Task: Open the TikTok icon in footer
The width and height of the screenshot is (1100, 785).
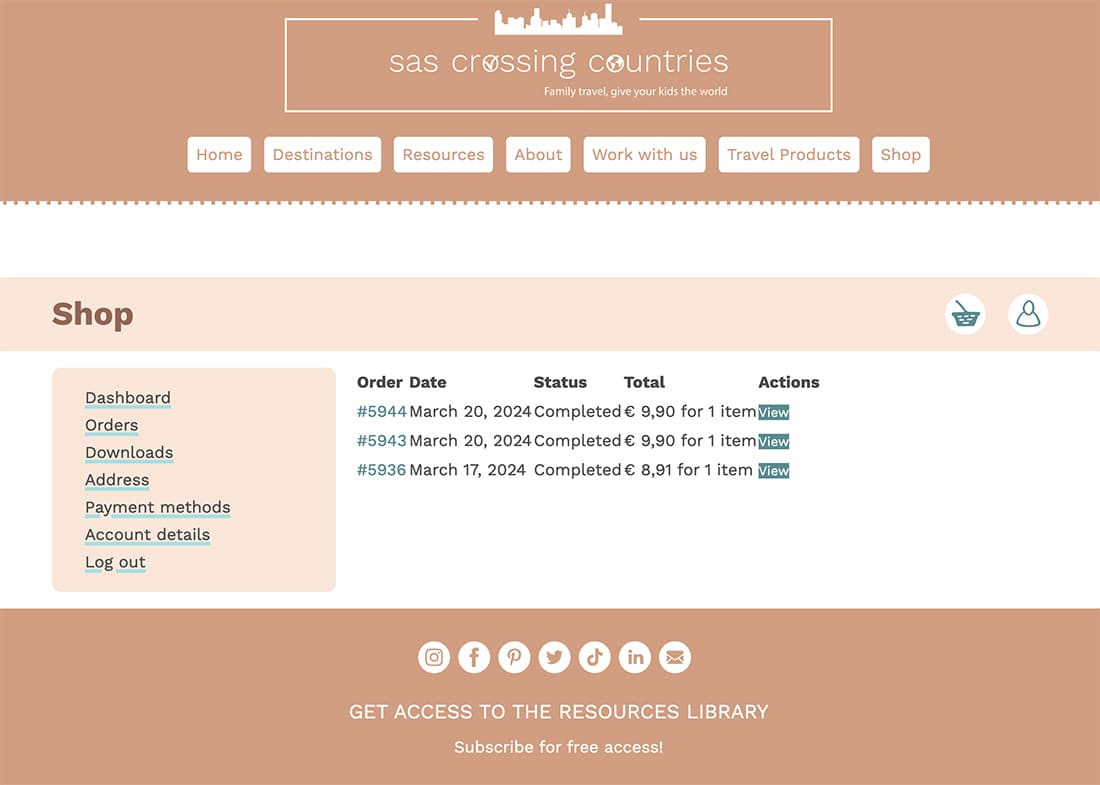Action: (595, 657)
